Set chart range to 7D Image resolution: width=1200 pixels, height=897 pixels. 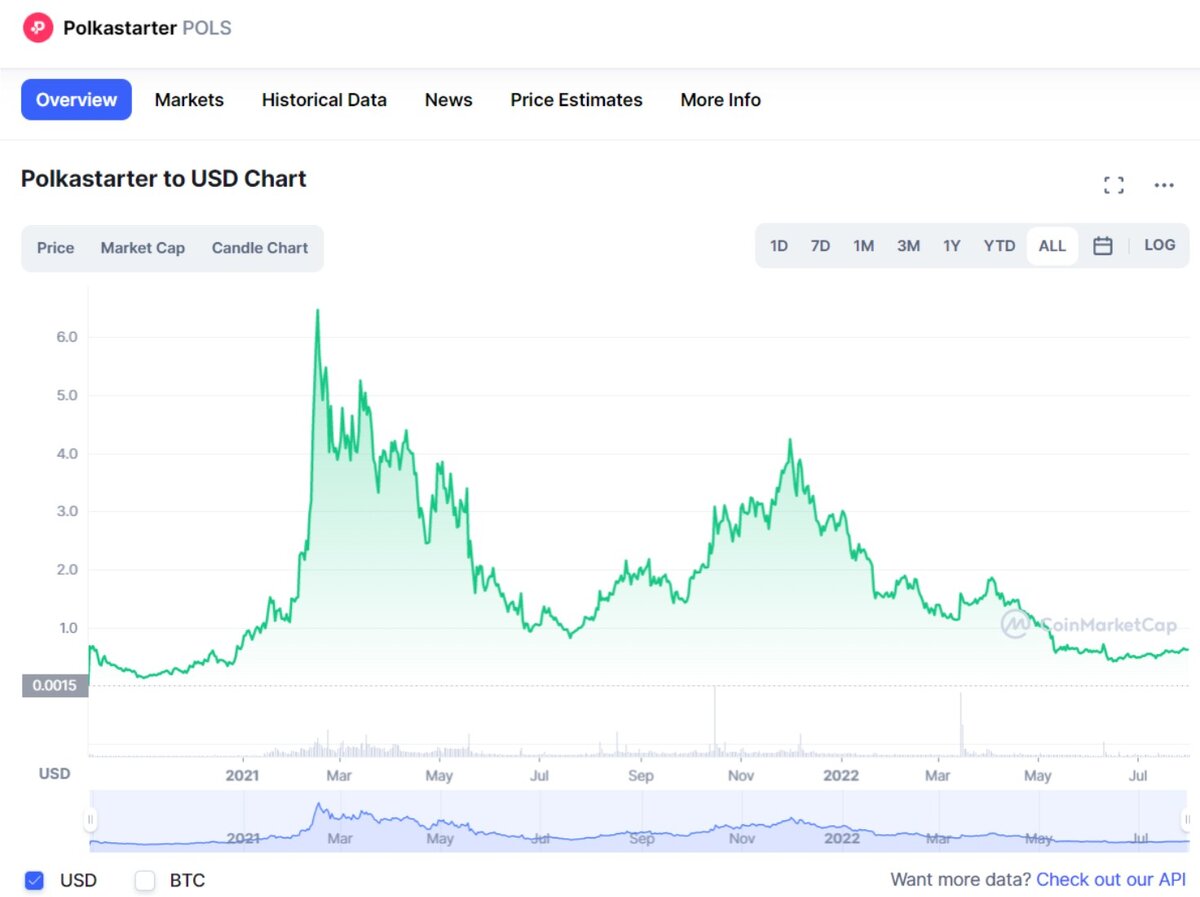[820, 246]
